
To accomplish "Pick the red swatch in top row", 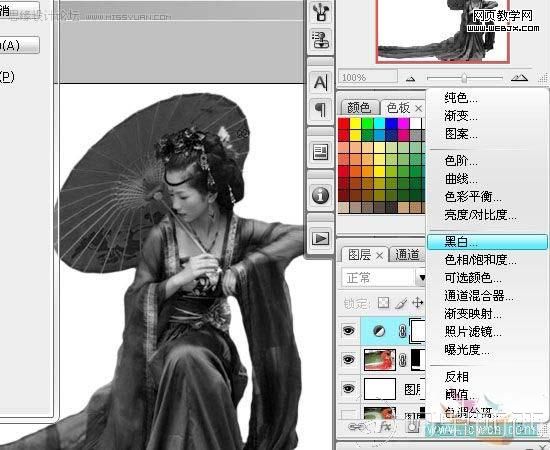I will coord(344,123).
